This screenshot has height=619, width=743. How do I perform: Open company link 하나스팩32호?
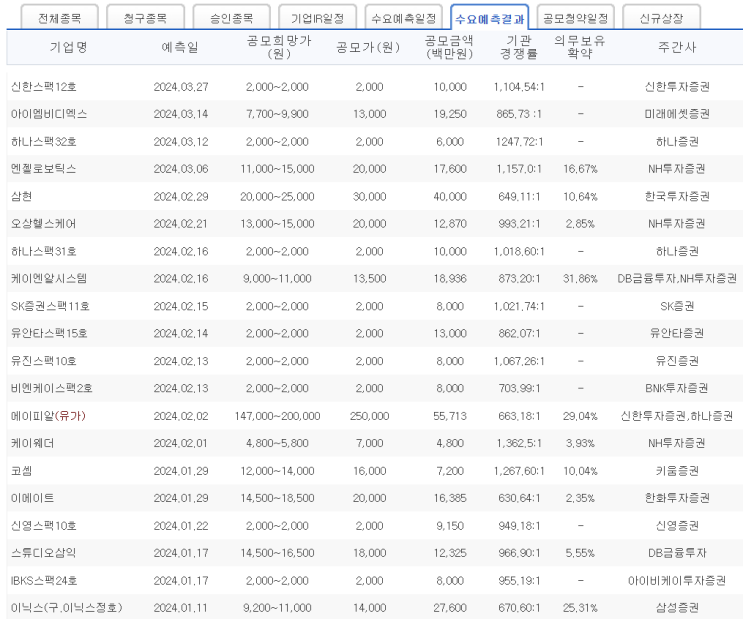(x=44, y=141)
